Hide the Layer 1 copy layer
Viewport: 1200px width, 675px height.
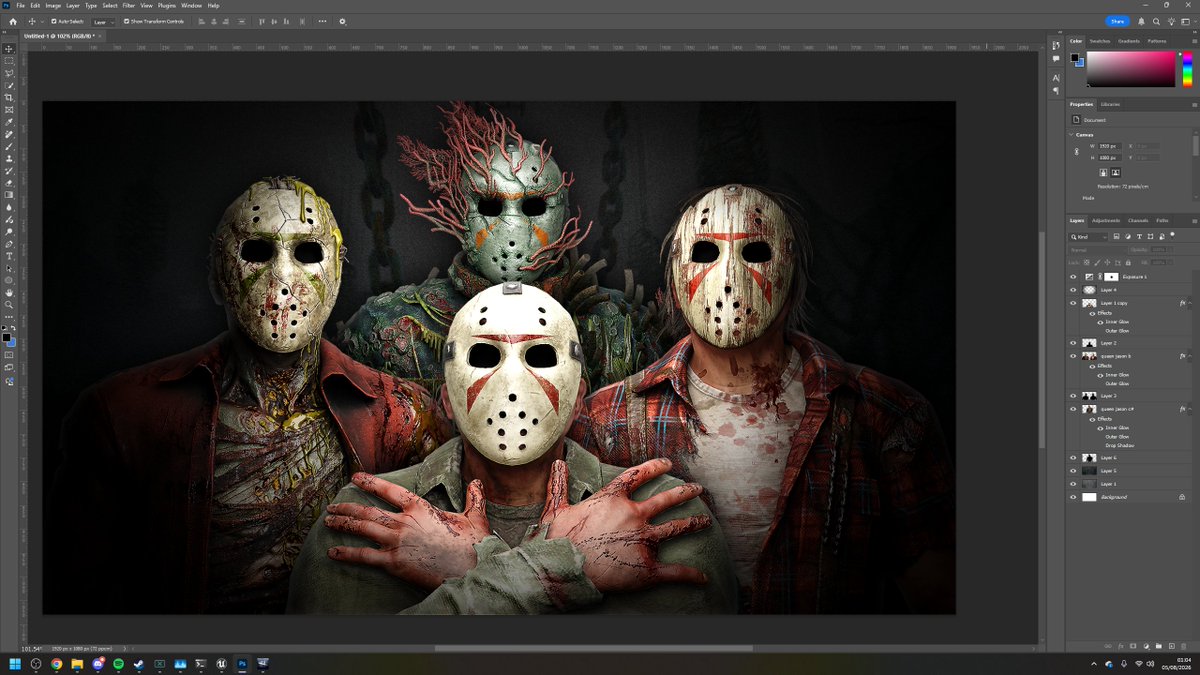click(1073, 303)
